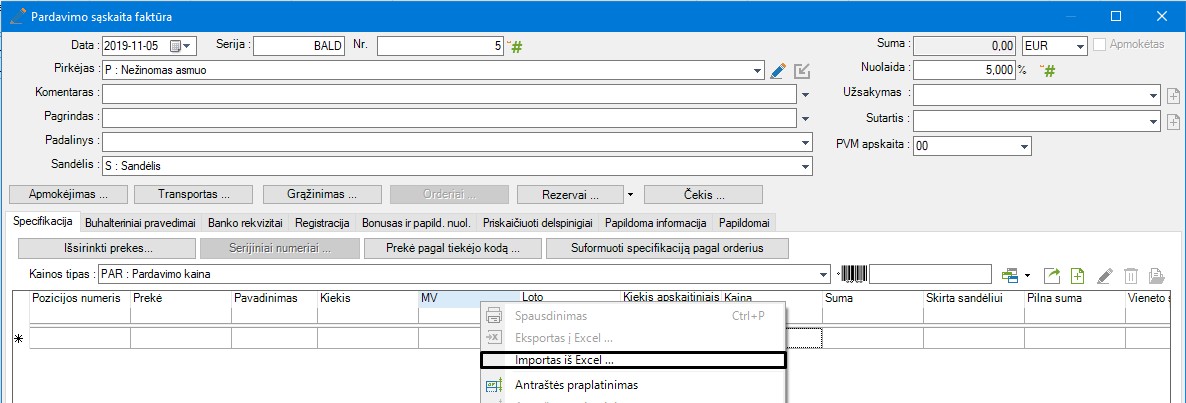Screen dimensions: 1186x403
Task: Expand the Kainos tipas dropdown
Action: [824, 274]
